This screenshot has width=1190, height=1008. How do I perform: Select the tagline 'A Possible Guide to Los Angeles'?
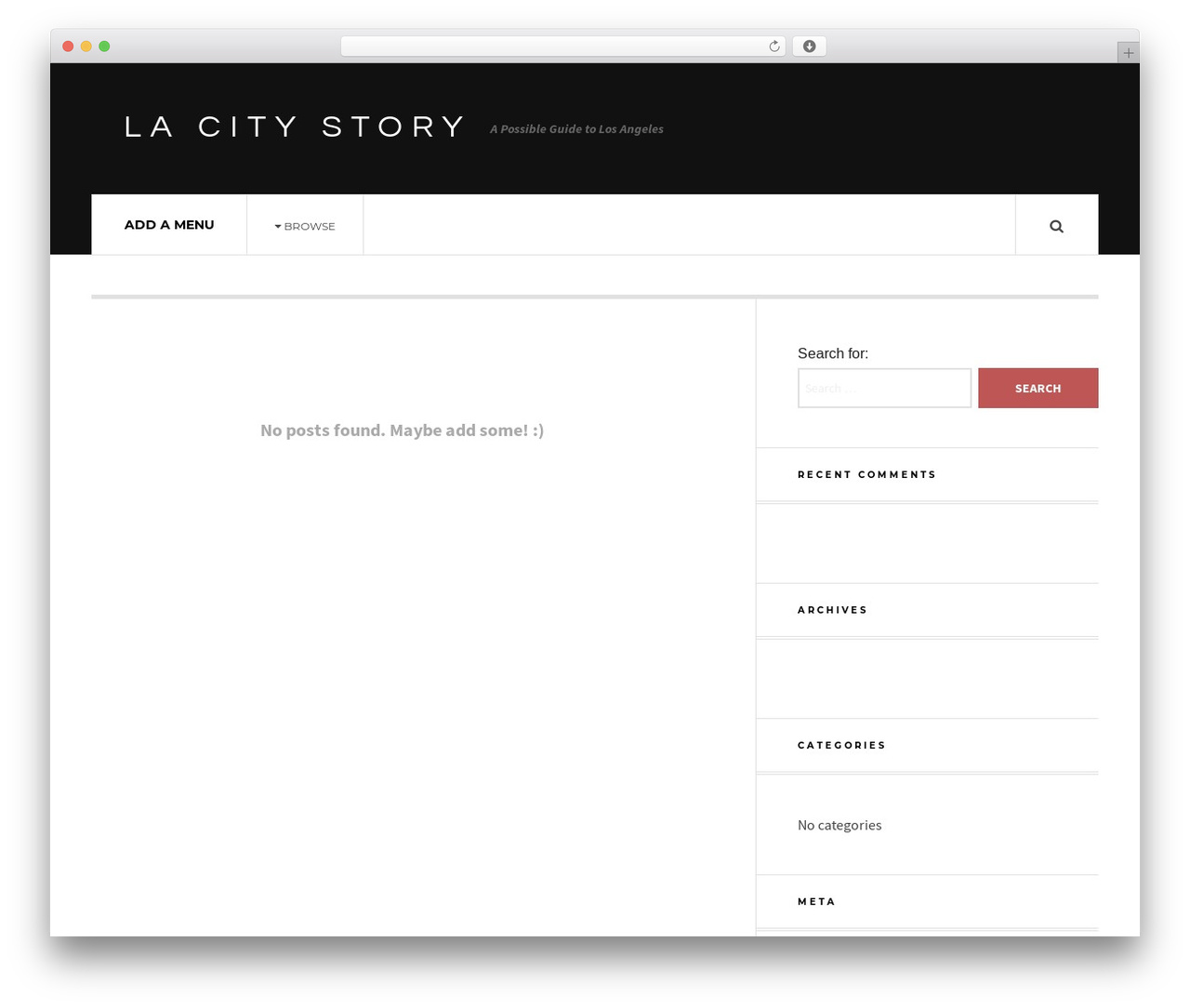pyautogui.click(x=576, y=129)
